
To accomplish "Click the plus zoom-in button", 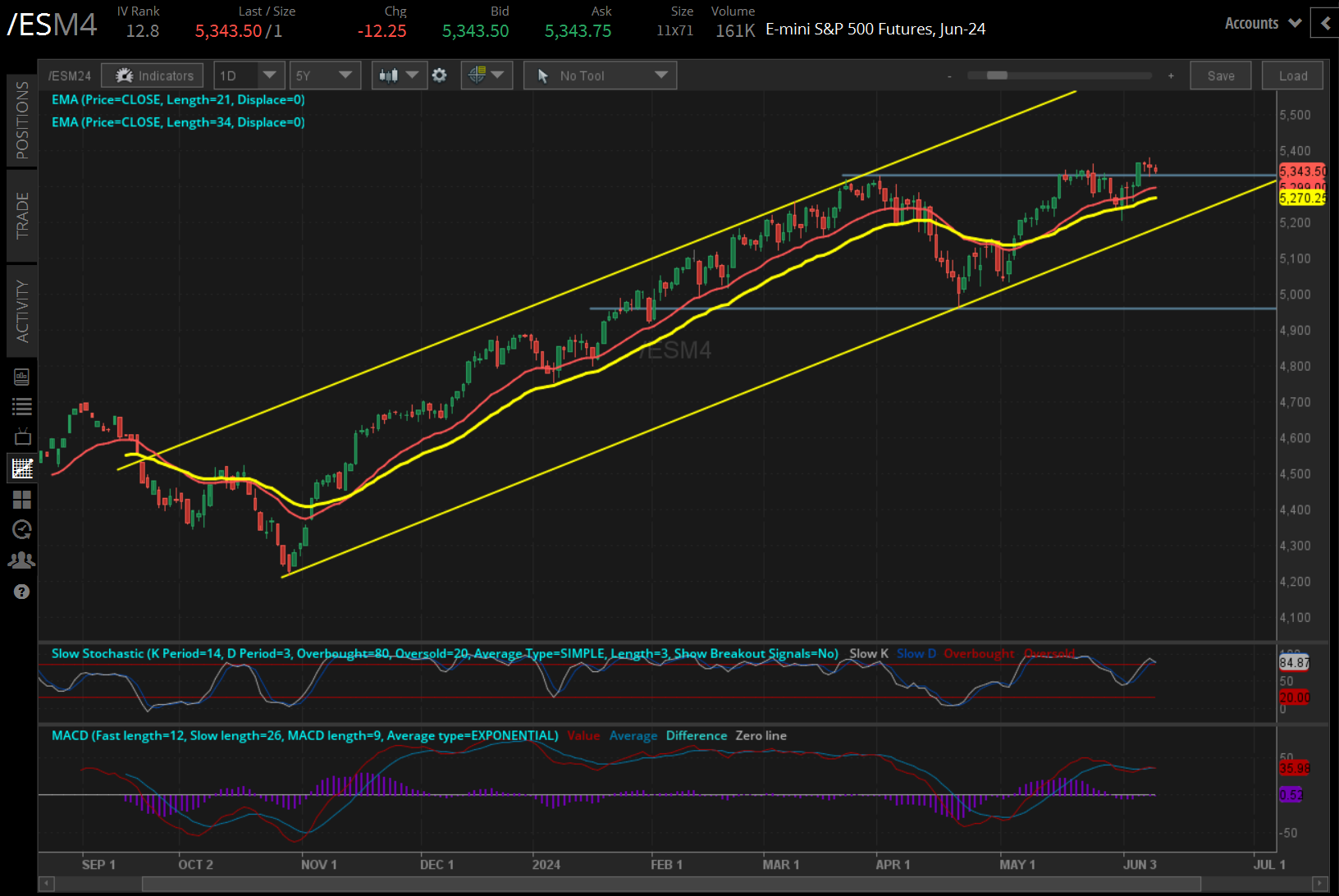I will click(1171, 76).
